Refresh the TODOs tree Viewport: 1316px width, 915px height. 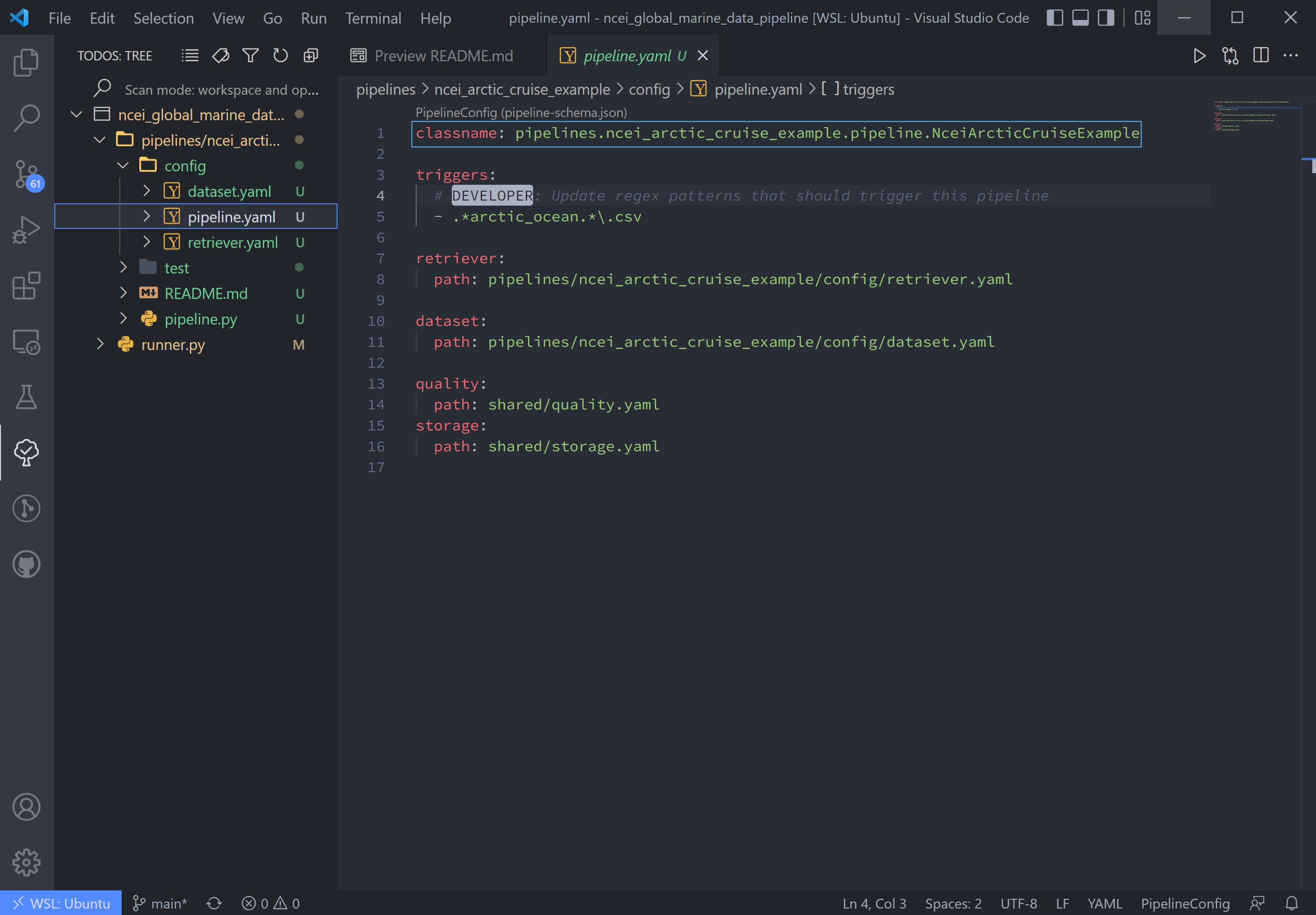(280, 55)
